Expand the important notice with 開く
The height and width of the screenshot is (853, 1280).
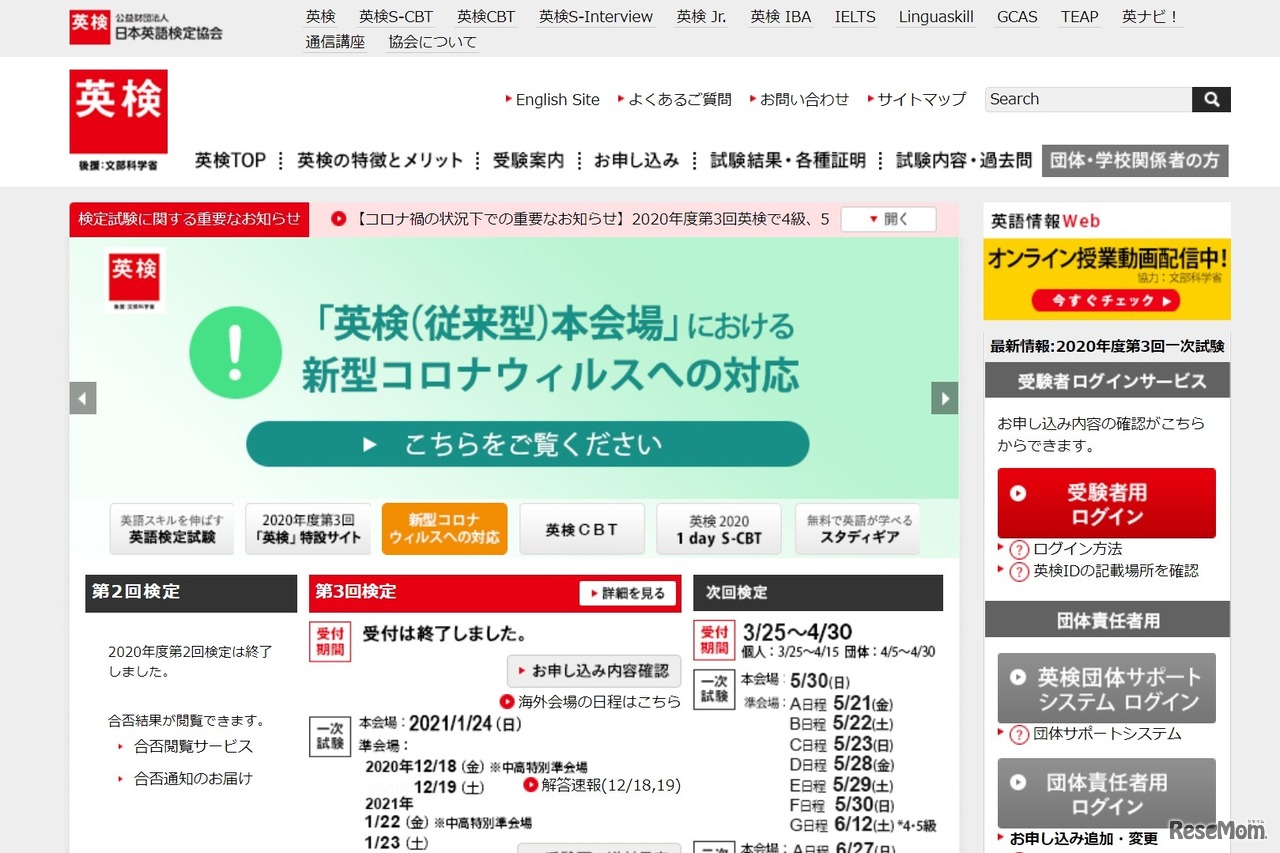pyautogui.click(x=888, y=220)
